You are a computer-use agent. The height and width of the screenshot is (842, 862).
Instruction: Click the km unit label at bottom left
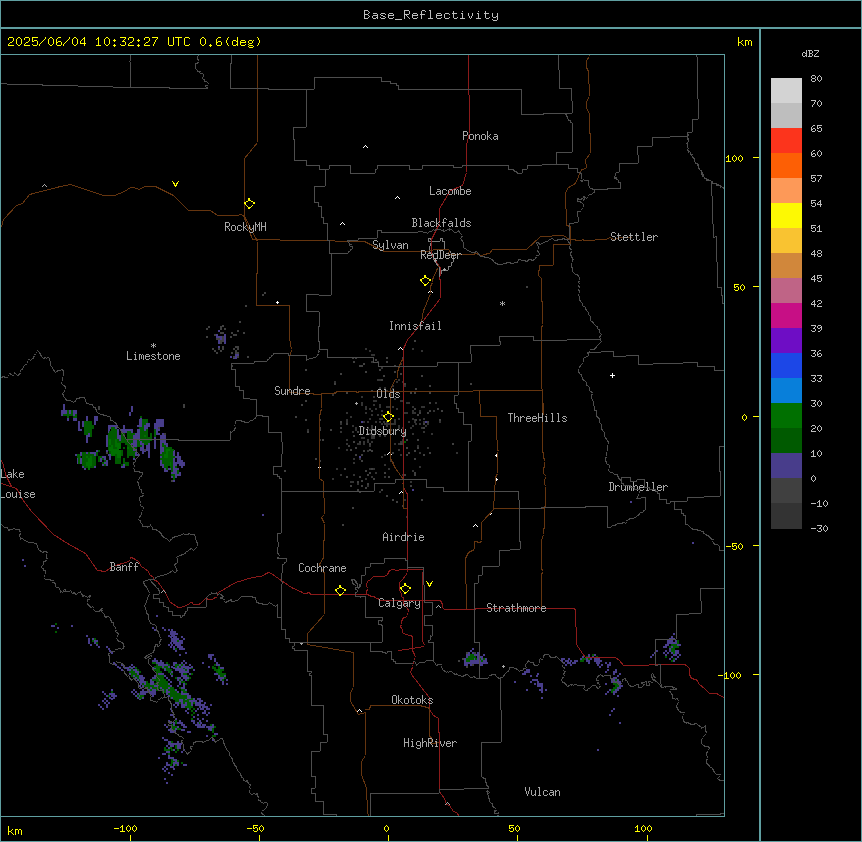[14, 830]
